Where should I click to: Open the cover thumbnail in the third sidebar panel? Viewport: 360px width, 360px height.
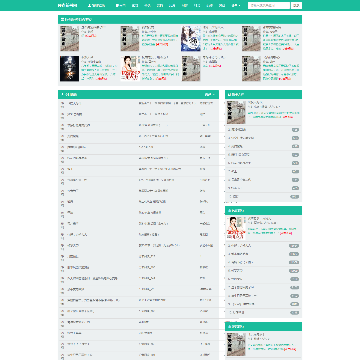click(x=236, y=344)
